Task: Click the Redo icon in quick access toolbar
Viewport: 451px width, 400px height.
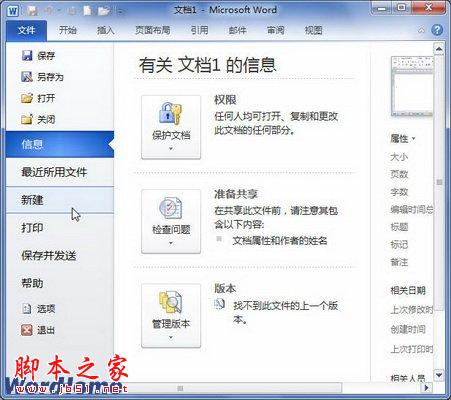Action: click(72, 11)
